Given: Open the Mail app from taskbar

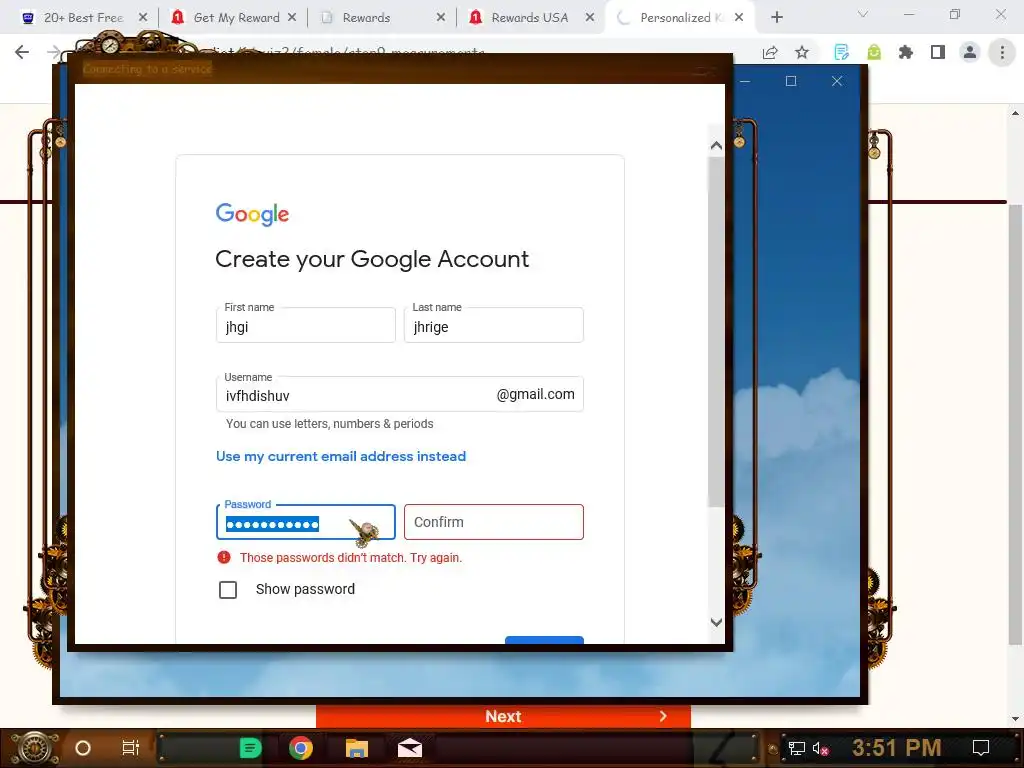Looking at the screenshot, I should [410, 748].
